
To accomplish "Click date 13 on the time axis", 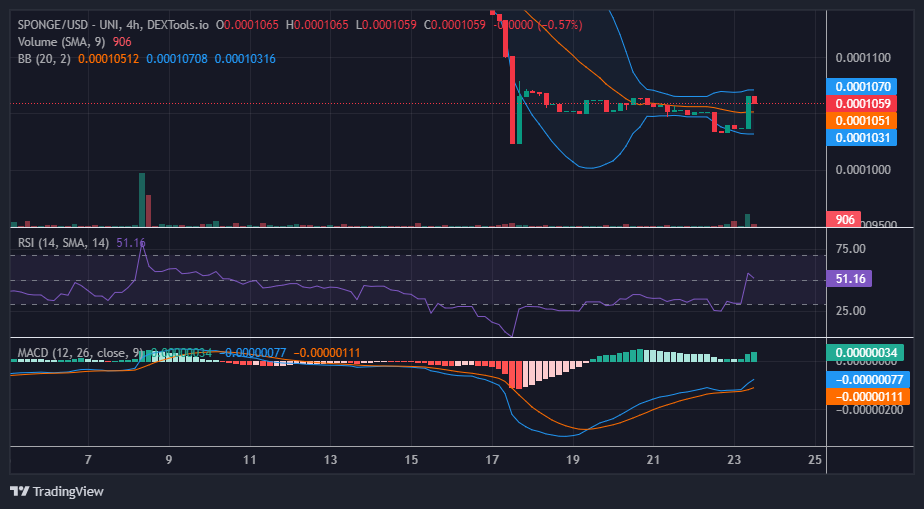I will pos(331,460).
